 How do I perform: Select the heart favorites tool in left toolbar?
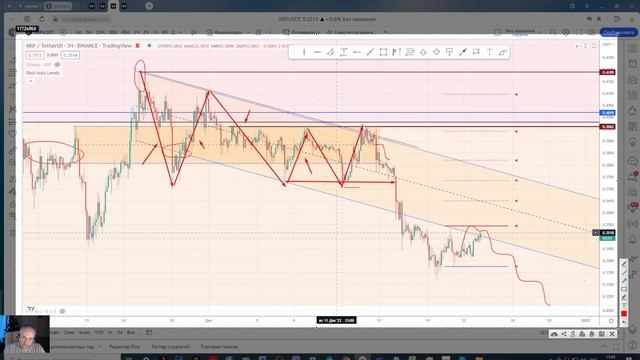click(12, 133)
